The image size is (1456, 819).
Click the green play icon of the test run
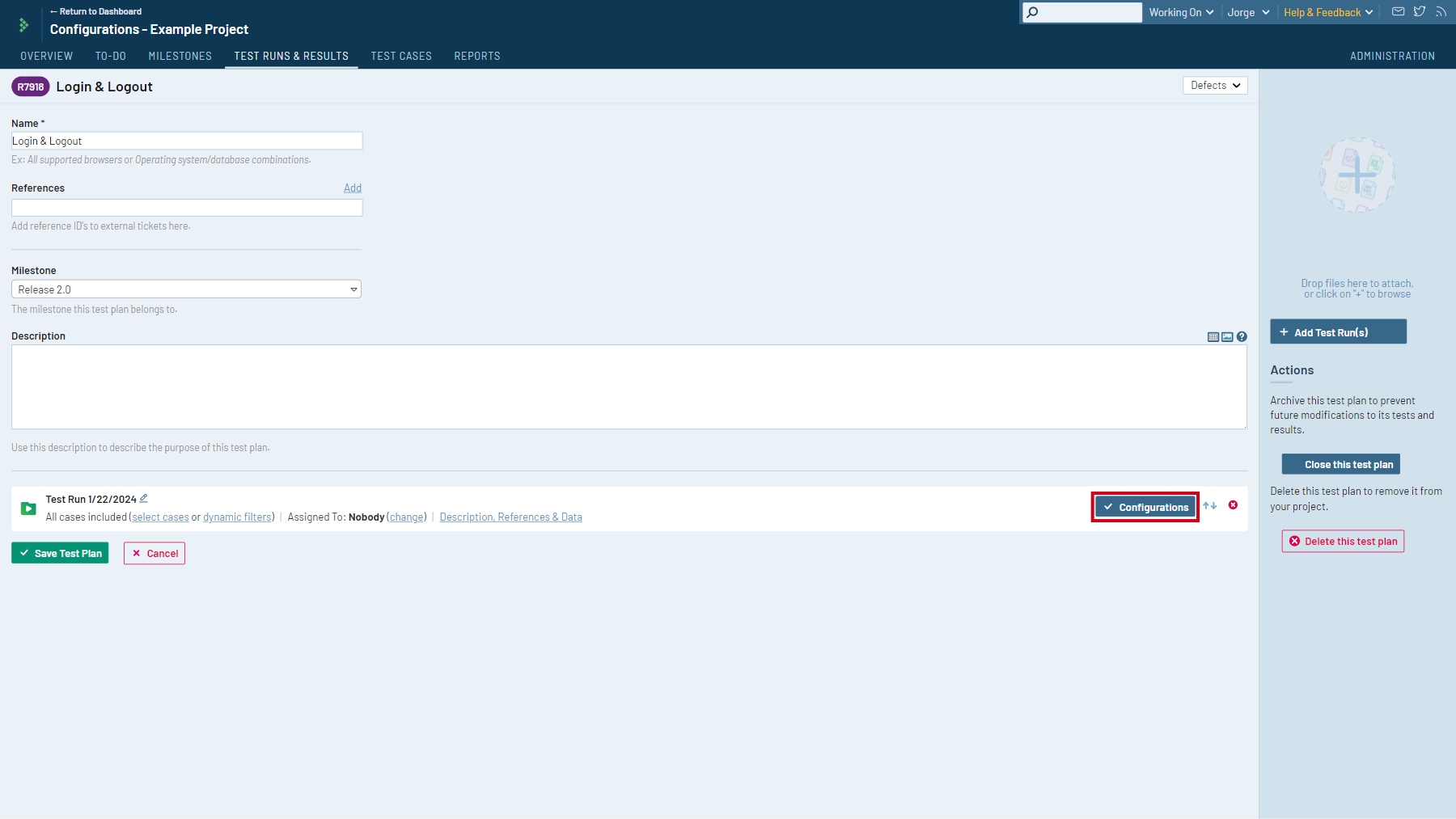28,509
